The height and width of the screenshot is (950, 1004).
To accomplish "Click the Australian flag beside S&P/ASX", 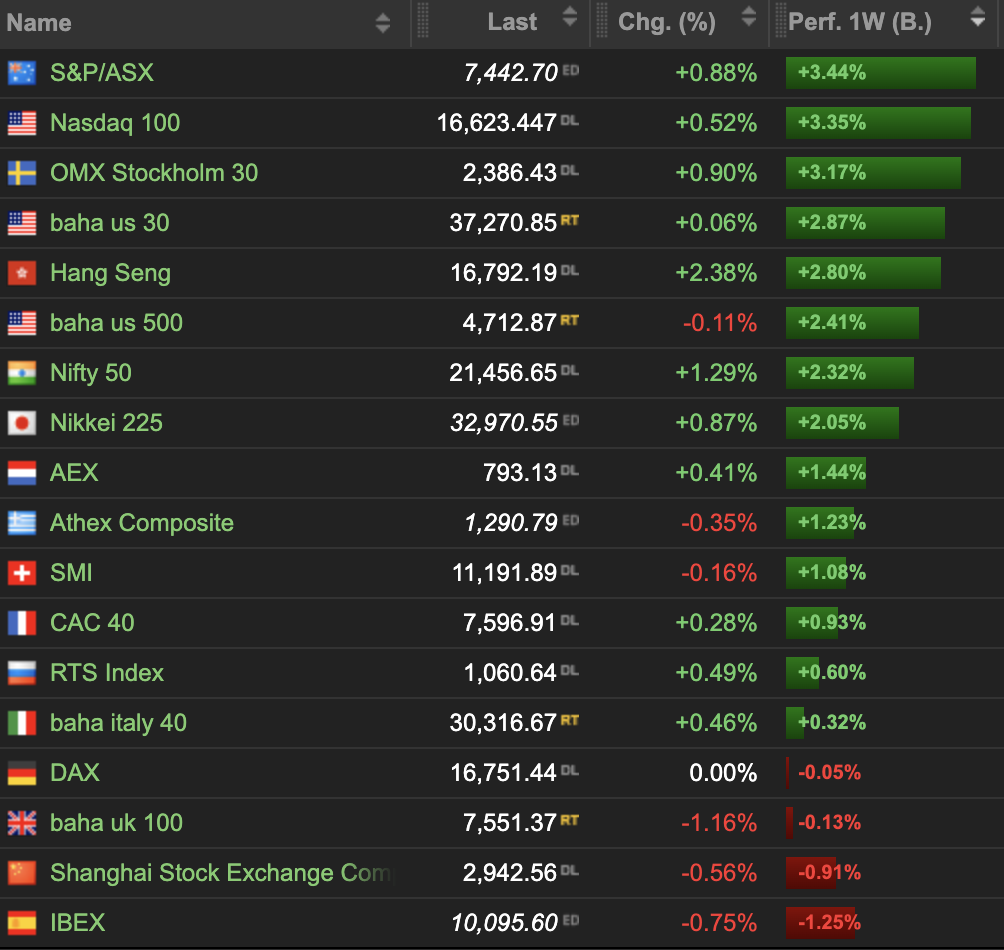I will click(x=22, y=73).
